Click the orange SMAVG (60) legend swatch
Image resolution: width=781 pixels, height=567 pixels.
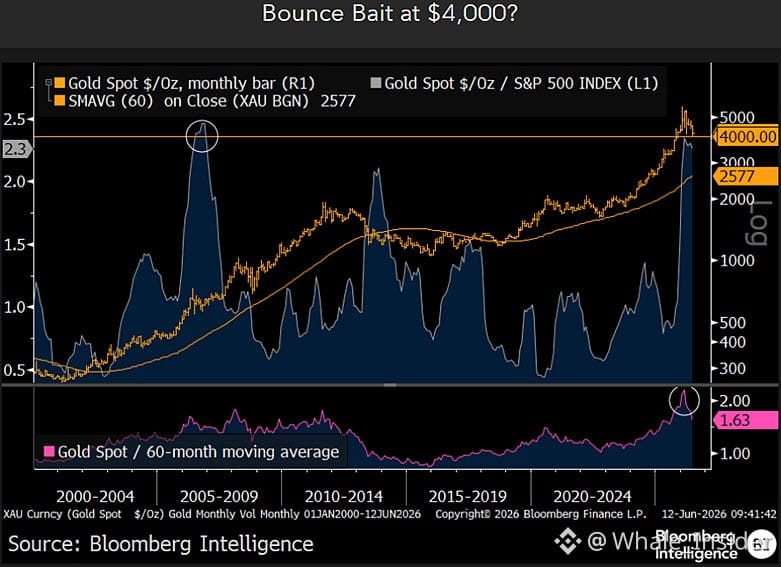click(59, 101)
